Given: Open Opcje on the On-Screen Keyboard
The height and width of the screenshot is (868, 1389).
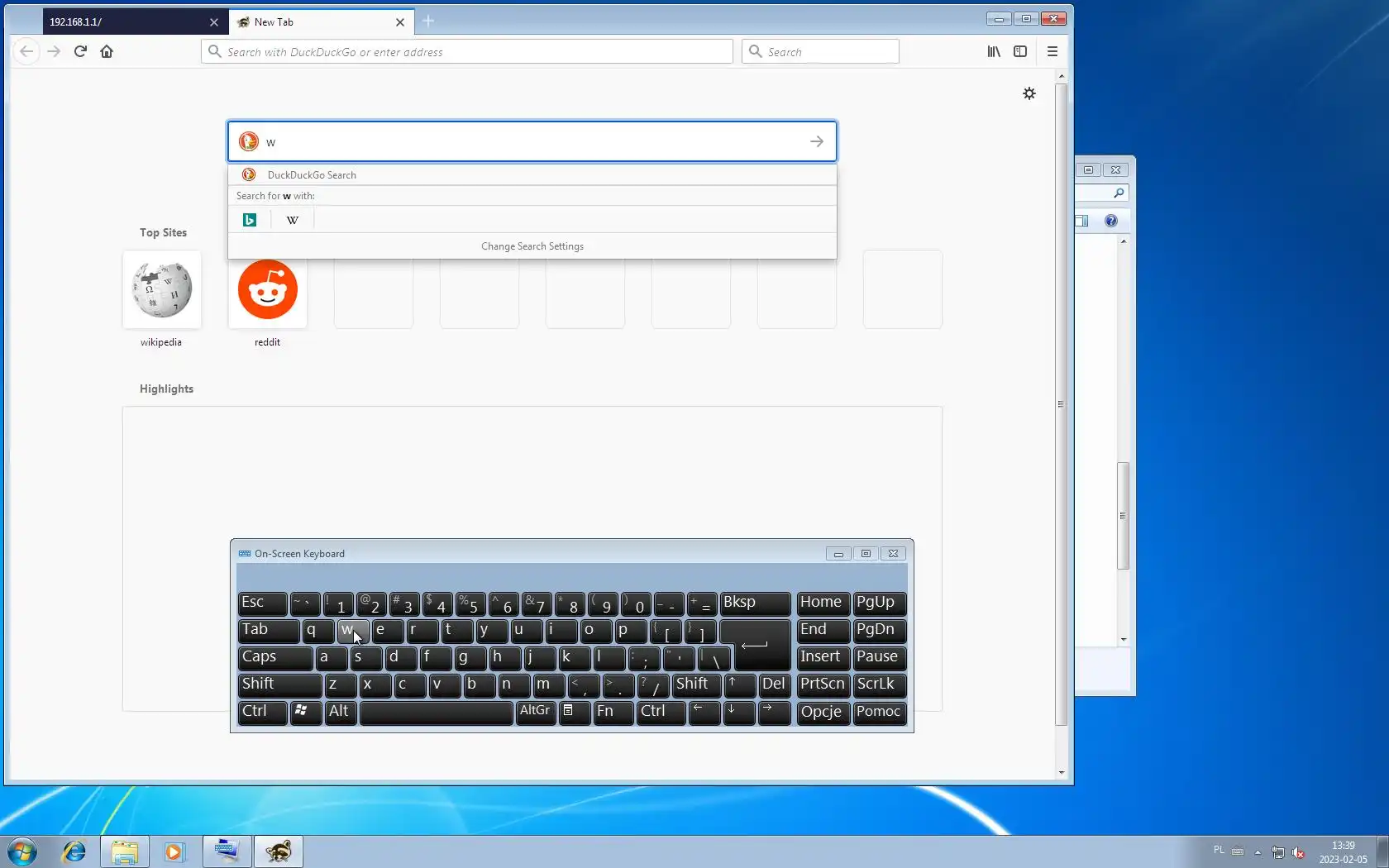Looking at the screenshot, I should (823, 713).
